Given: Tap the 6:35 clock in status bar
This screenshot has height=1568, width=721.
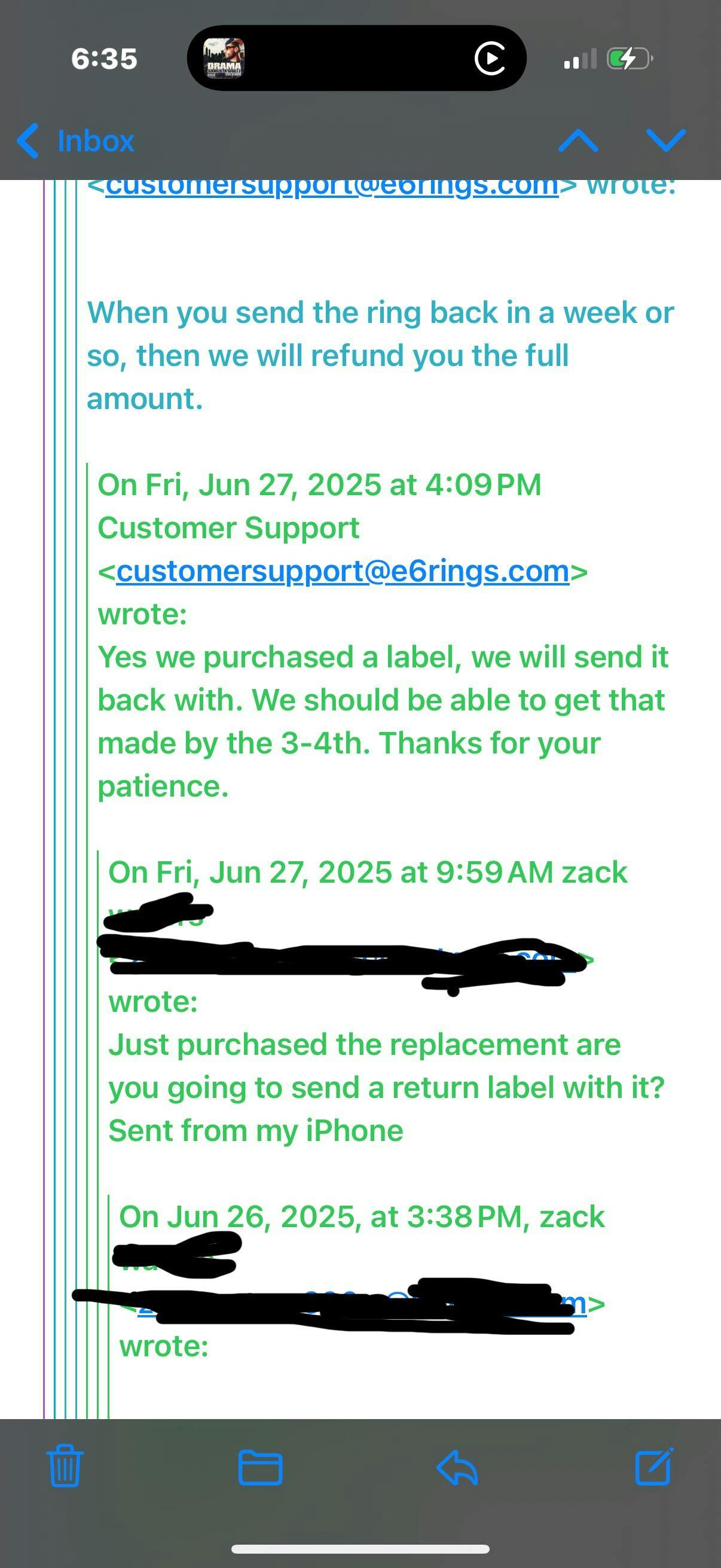Looking at the screenshot, I should point(104,59).
